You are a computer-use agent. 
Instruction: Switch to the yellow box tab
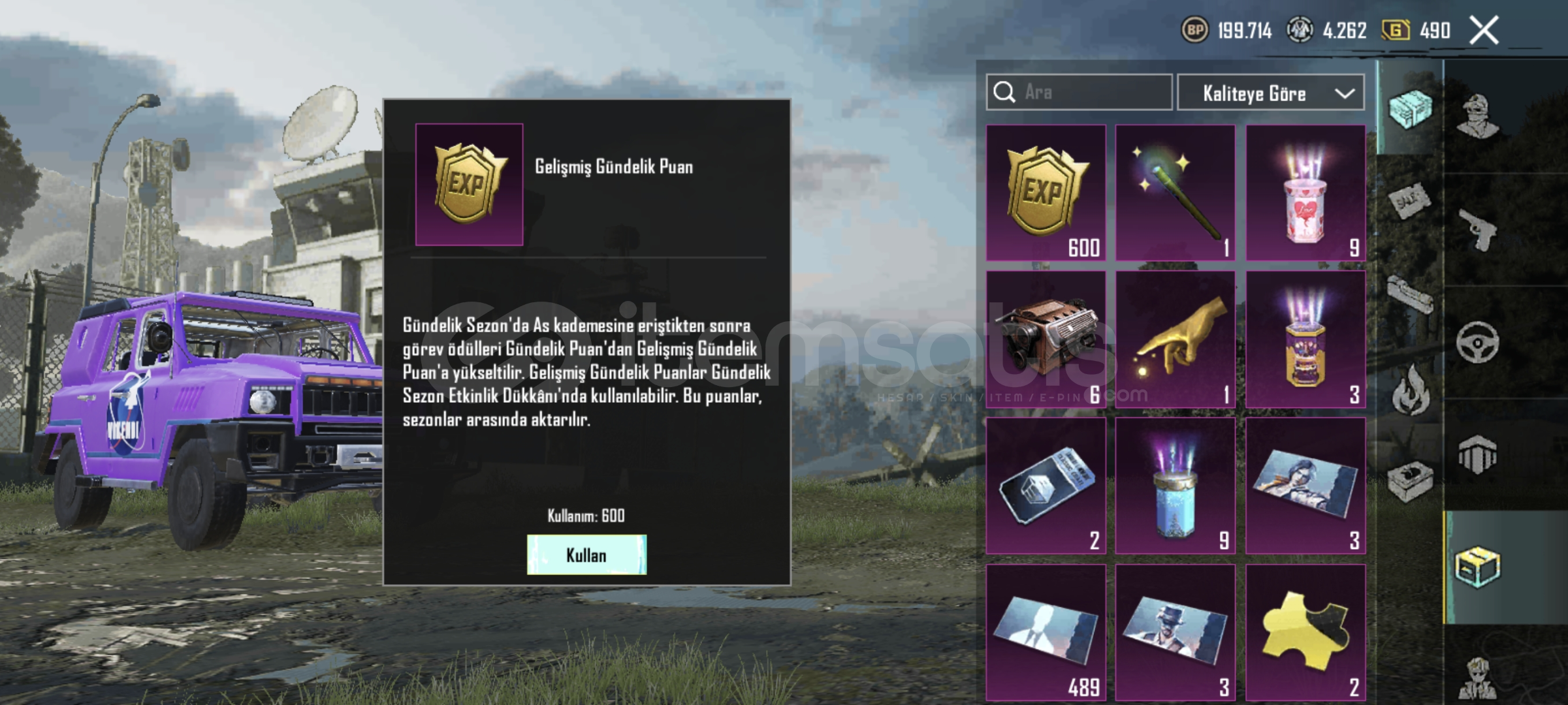coord(1477,567)
